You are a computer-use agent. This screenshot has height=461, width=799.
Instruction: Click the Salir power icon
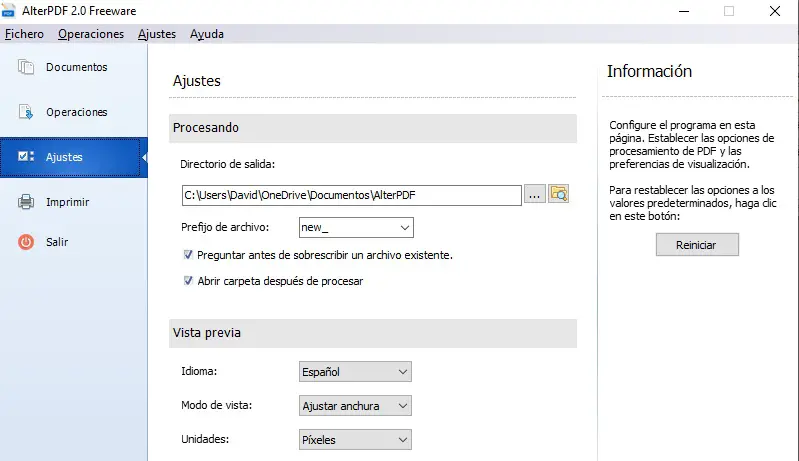click(x=27, y=242)
